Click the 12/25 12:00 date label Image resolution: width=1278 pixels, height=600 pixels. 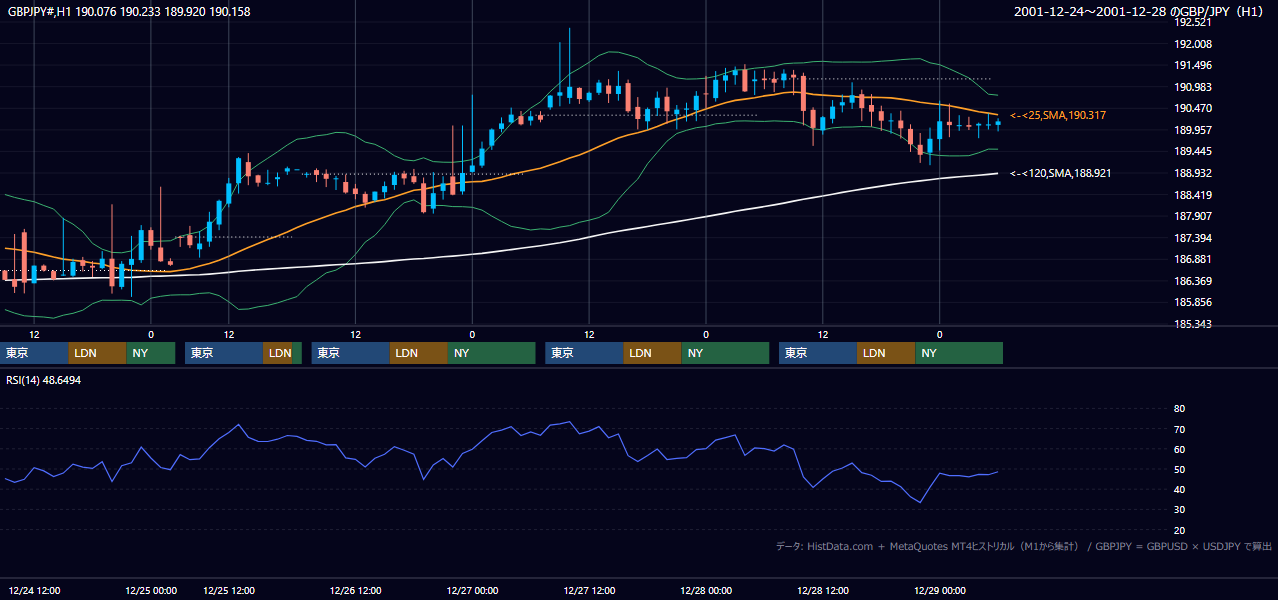coord(229,591)
